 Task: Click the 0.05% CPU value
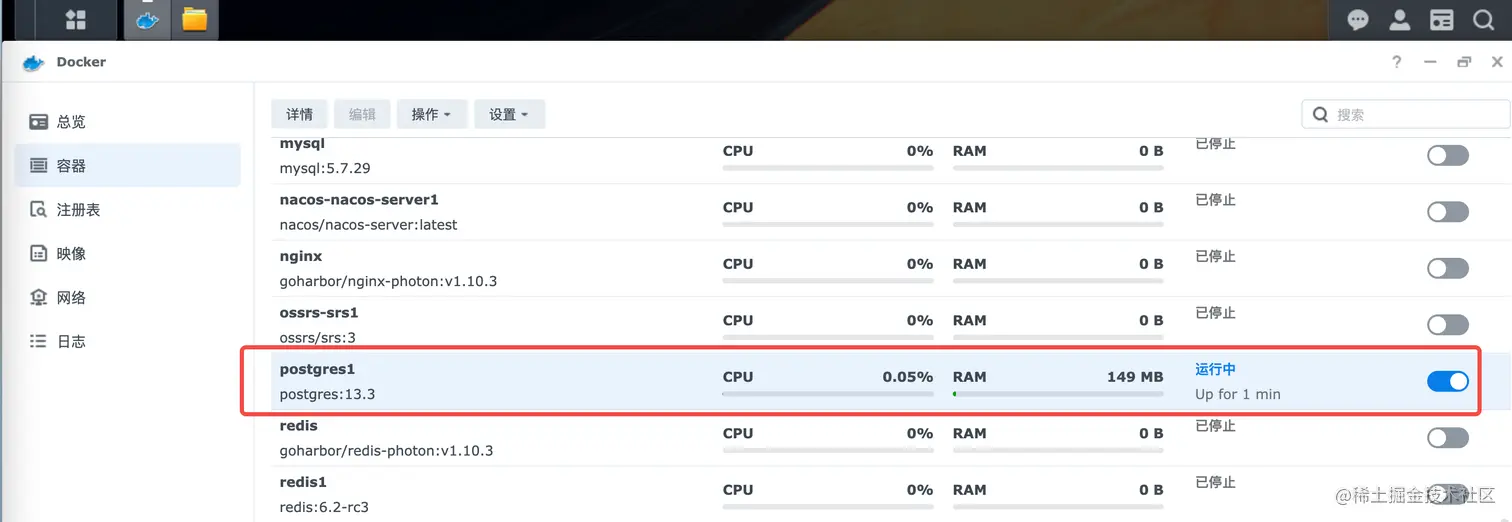click(x=908, y=377)
